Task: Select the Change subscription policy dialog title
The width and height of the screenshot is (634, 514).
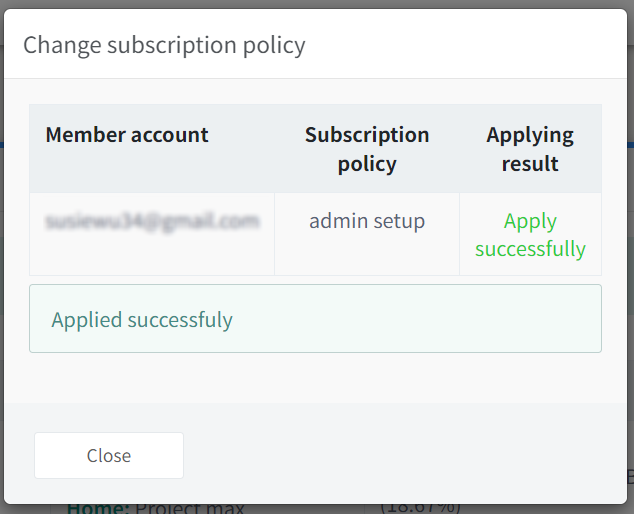Action: [164, 45]
